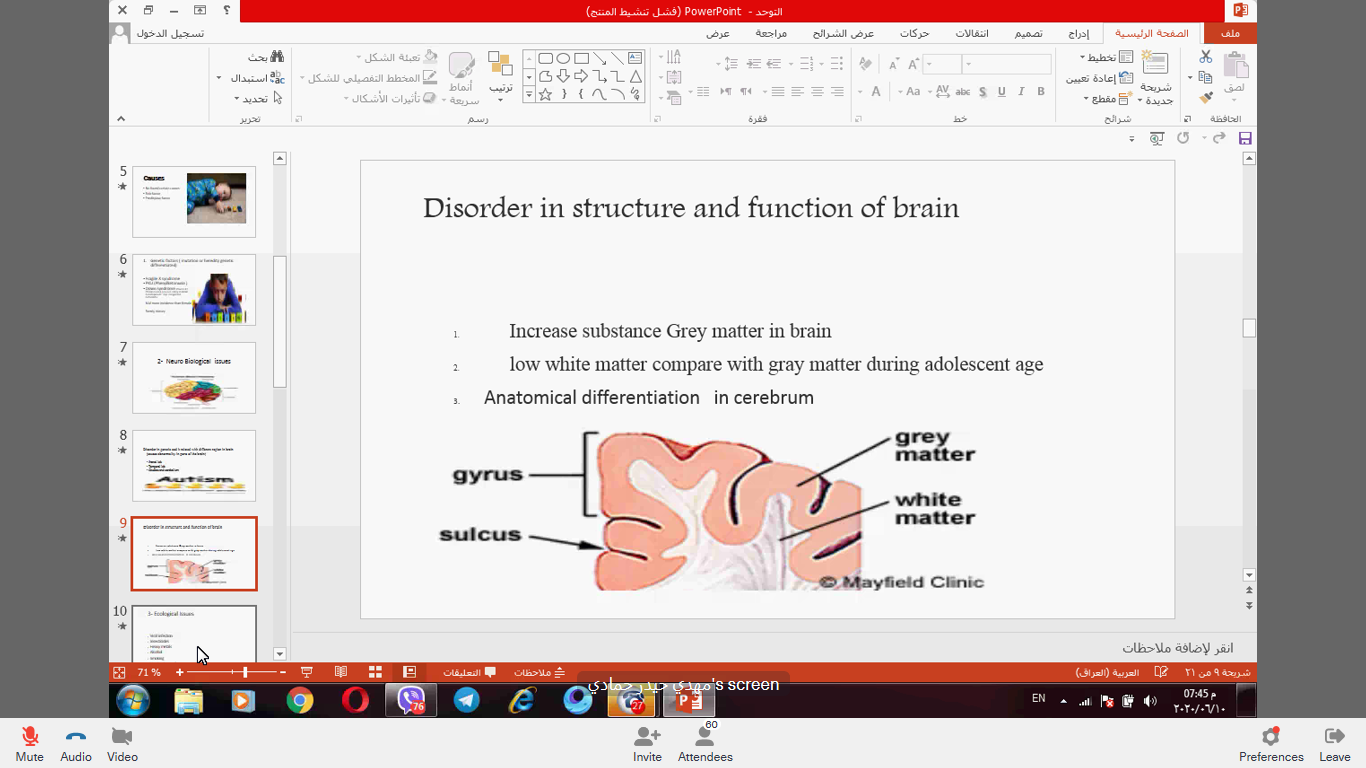Screen dimensions: 1366x768
Task: Click the Line Spacing icon
Action: [x=731, y=64]
